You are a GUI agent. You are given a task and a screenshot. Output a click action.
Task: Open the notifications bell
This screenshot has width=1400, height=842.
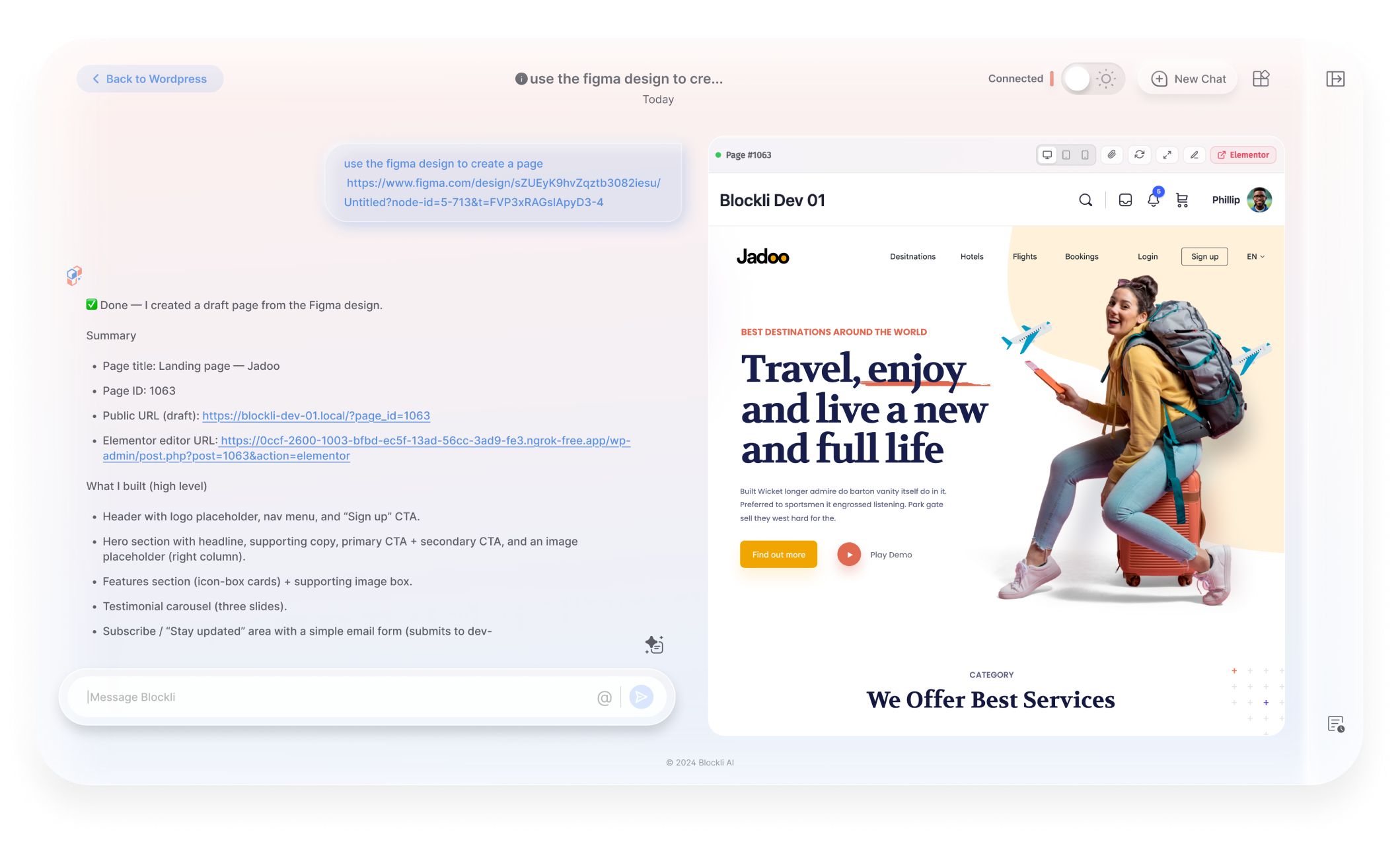click(x=1154, y=199)
